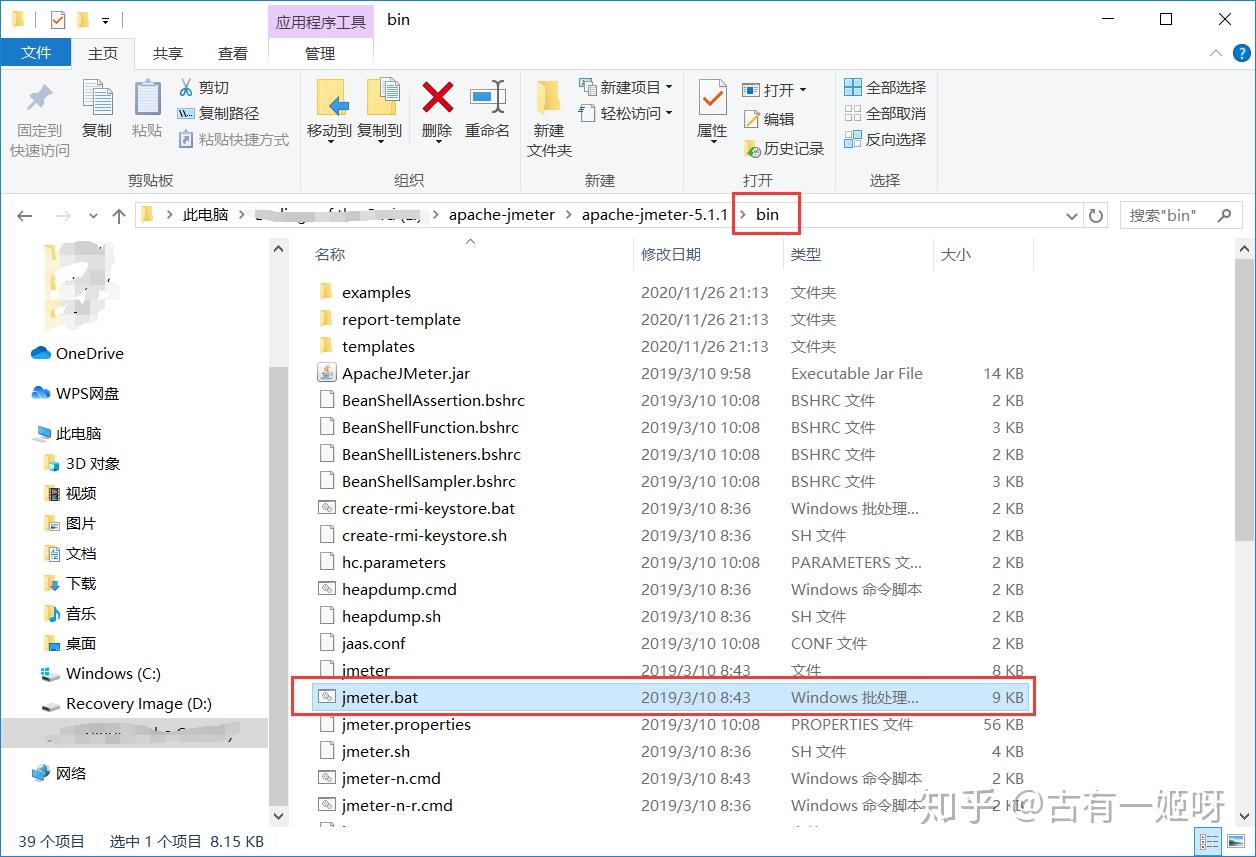Open the recent locations dropdown arrow

tap(94, 215)
